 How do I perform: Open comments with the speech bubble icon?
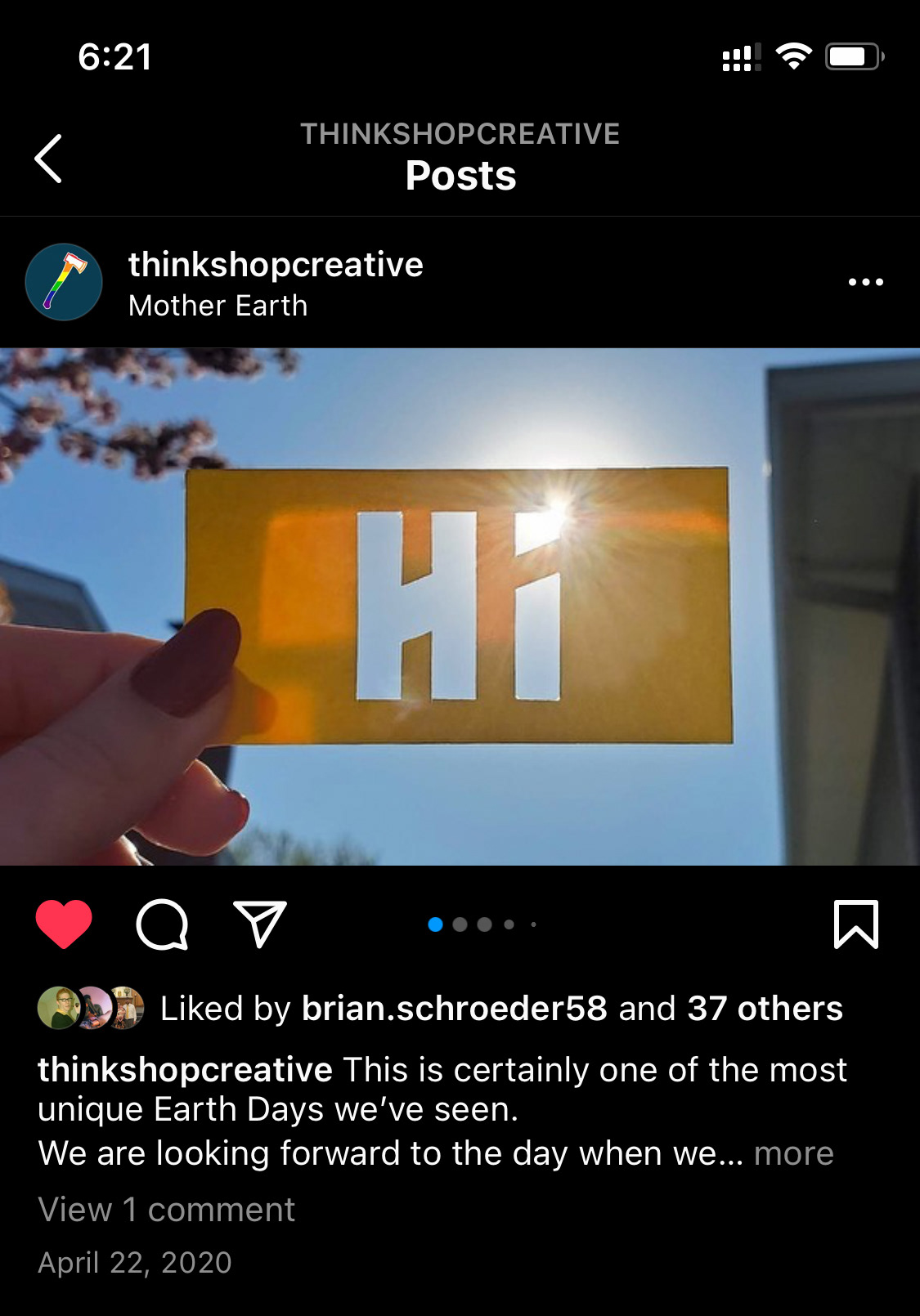click(162, 924)
